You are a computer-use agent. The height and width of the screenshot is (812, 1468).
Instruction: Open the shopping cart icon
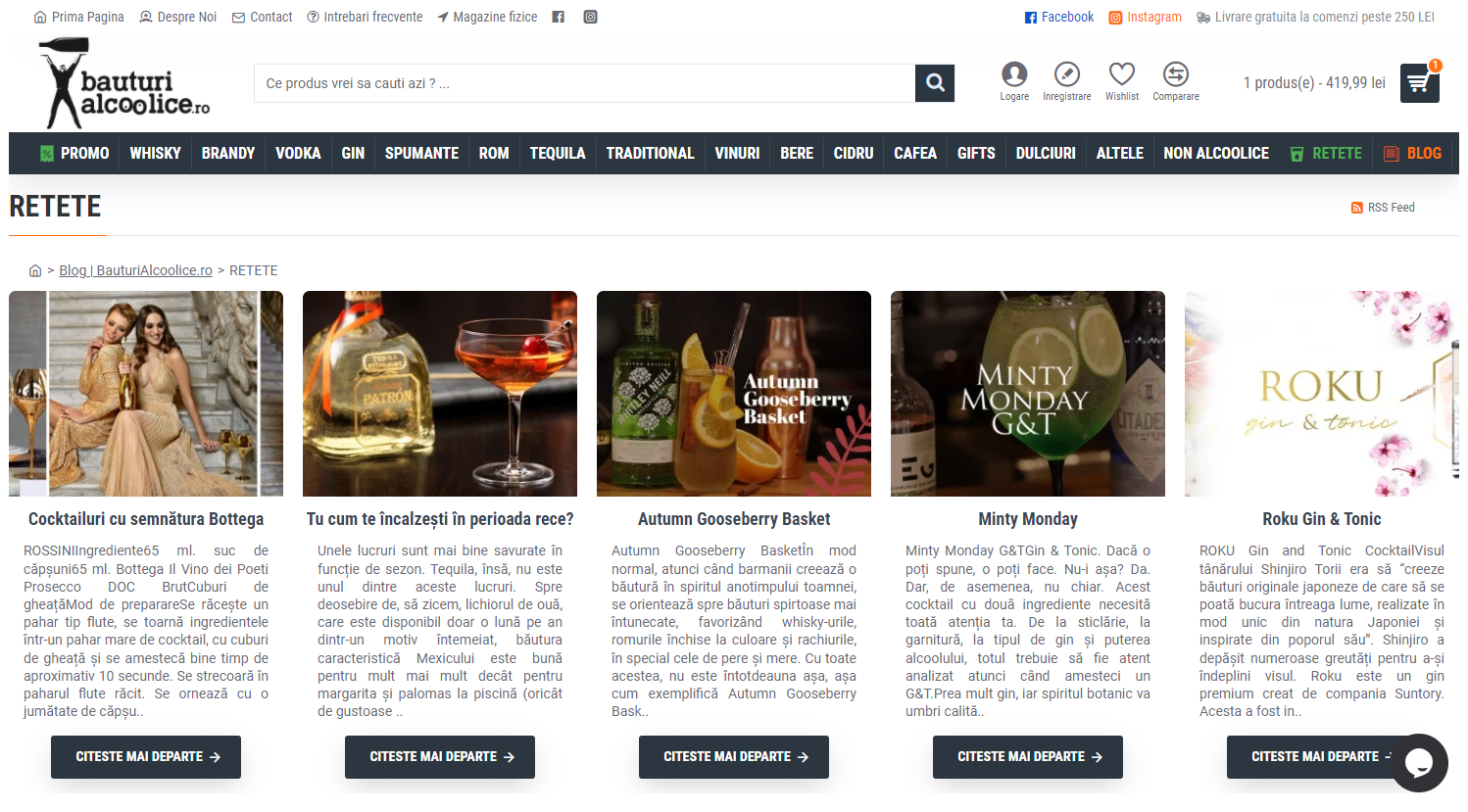(1419, 83)
